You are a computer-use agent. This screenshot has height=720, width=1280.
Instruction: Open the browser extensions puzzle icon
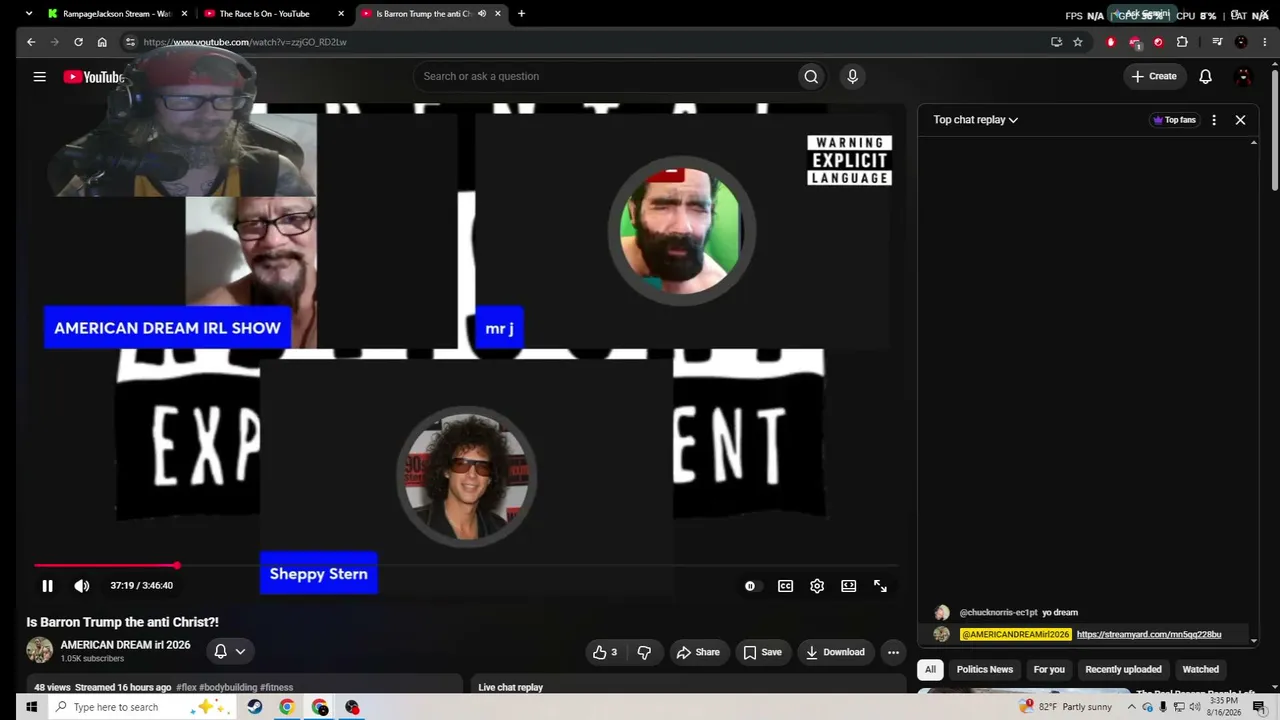(x=1182, y=42)
